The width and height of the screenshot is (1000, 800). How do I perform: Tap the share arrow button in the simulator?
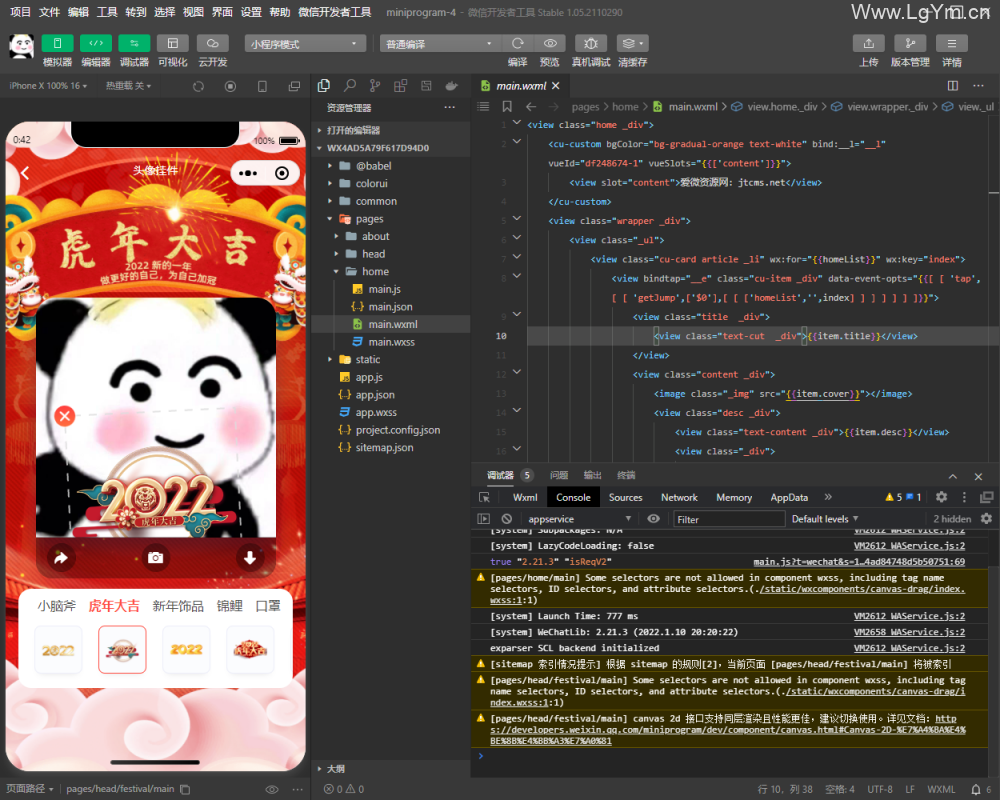click(x=61, y=558)
